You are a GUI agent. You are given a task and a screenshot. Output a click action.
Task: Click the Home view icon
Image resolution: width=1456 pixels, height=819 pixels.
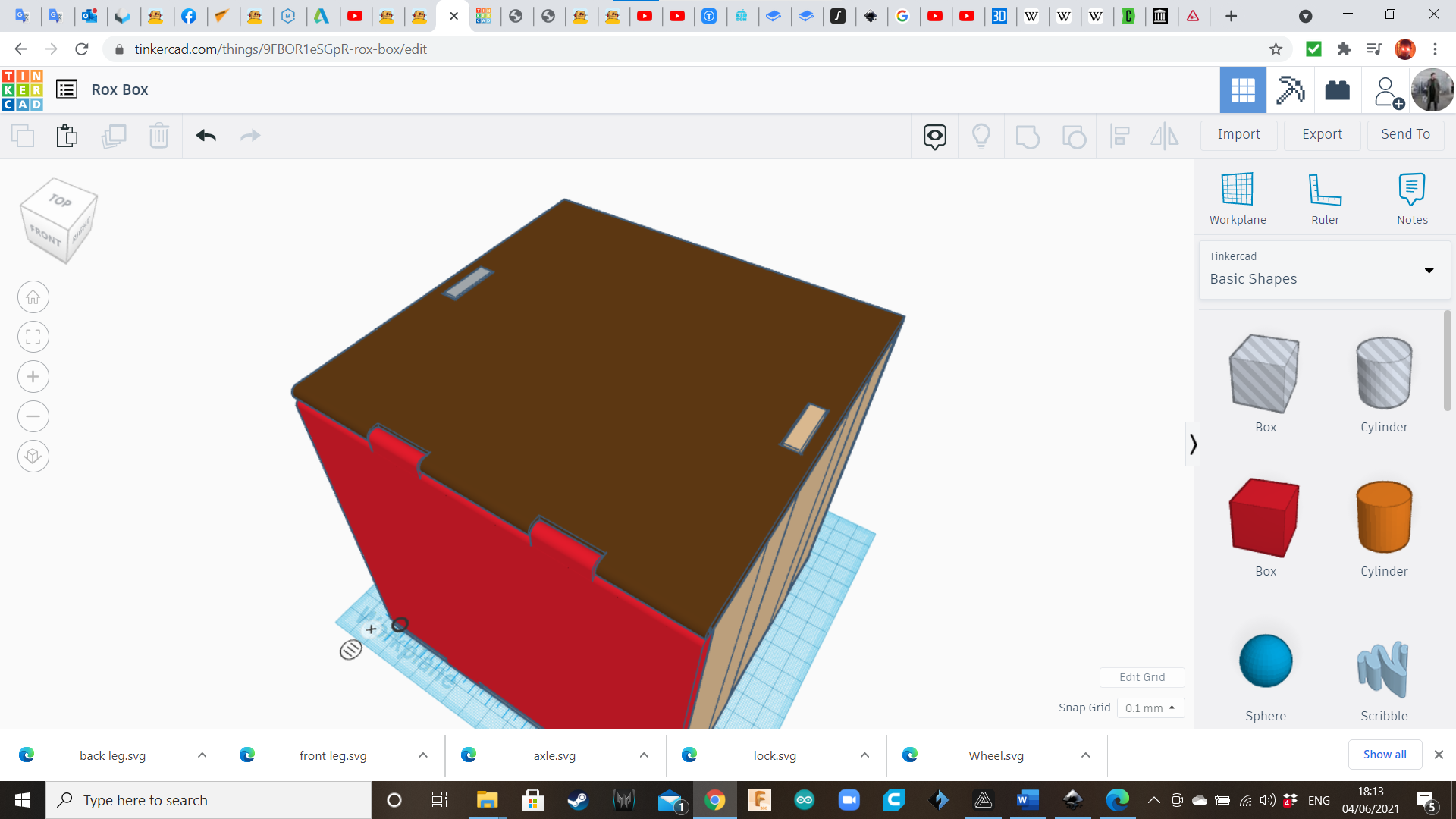click(33, 297)
